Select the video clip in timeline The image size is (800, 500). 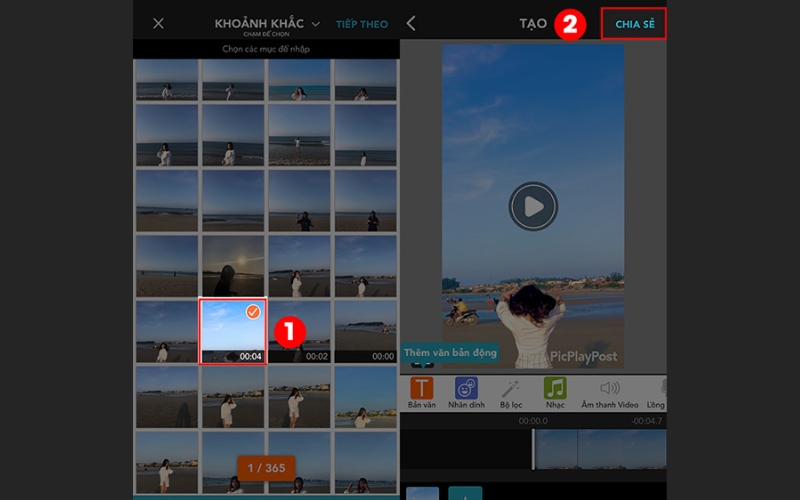600,448
